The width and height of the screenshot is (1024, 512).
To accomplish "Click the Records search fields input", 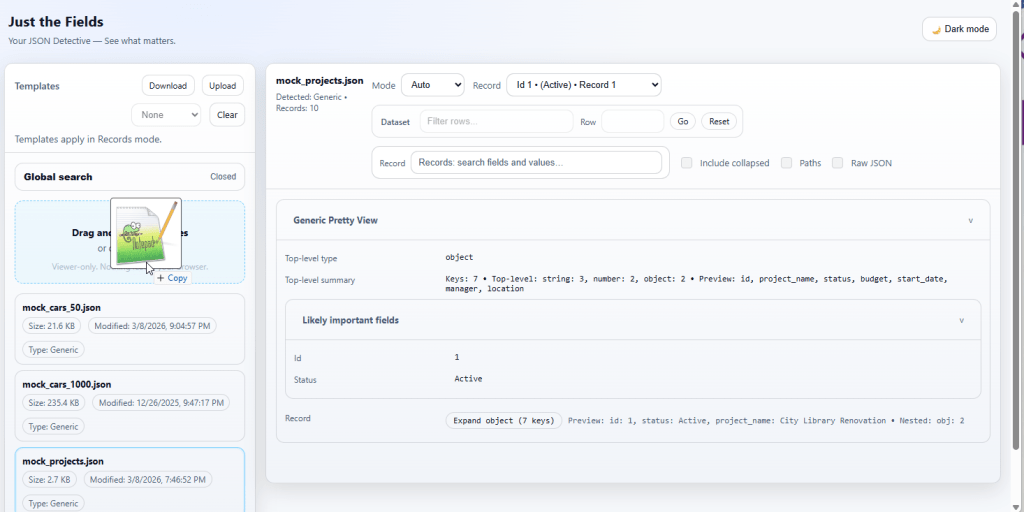I will tap(536, 162).
